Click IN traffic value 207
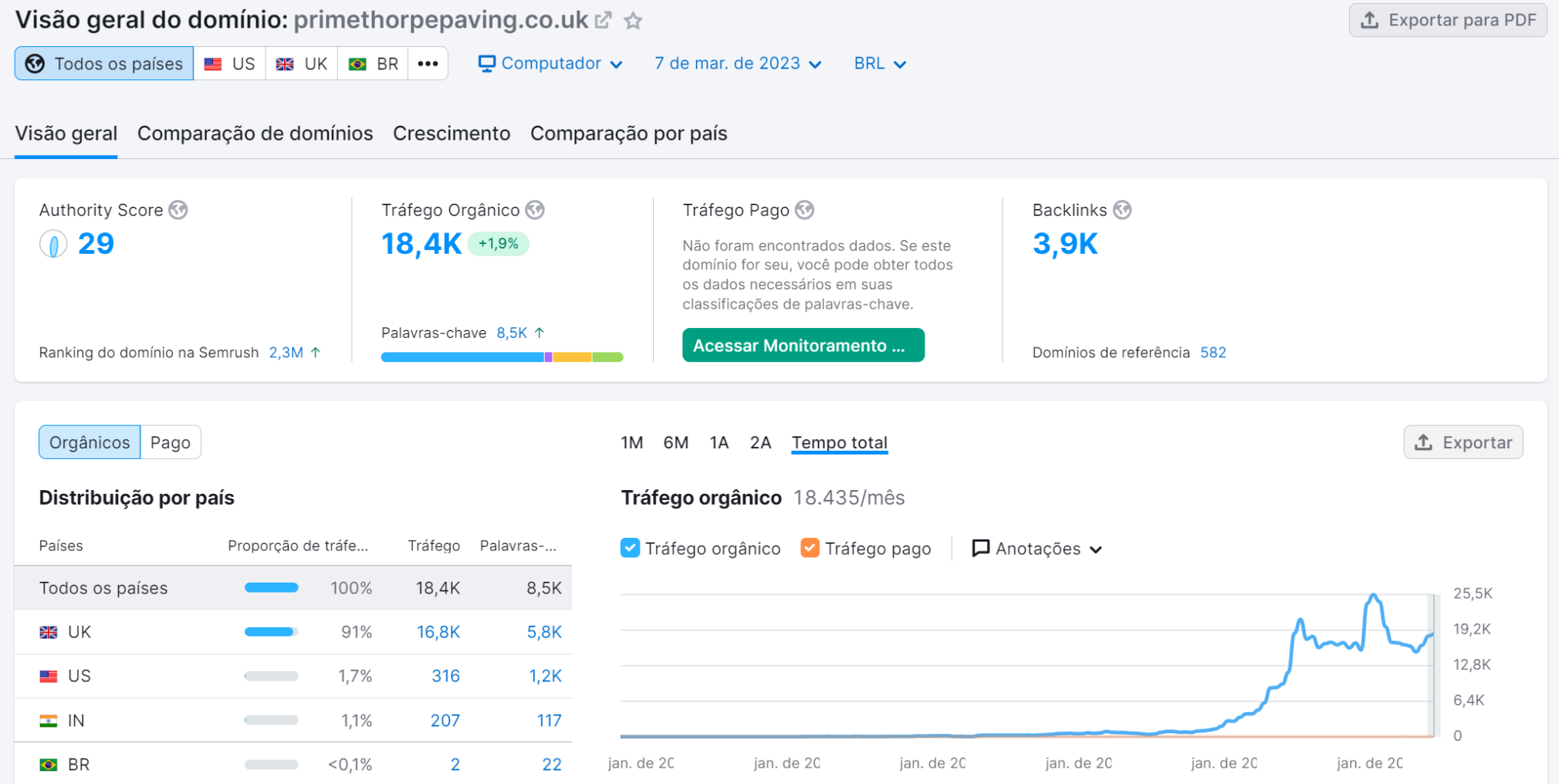The height and width of the screenshot is (784, 1559). tap(445, 721)
